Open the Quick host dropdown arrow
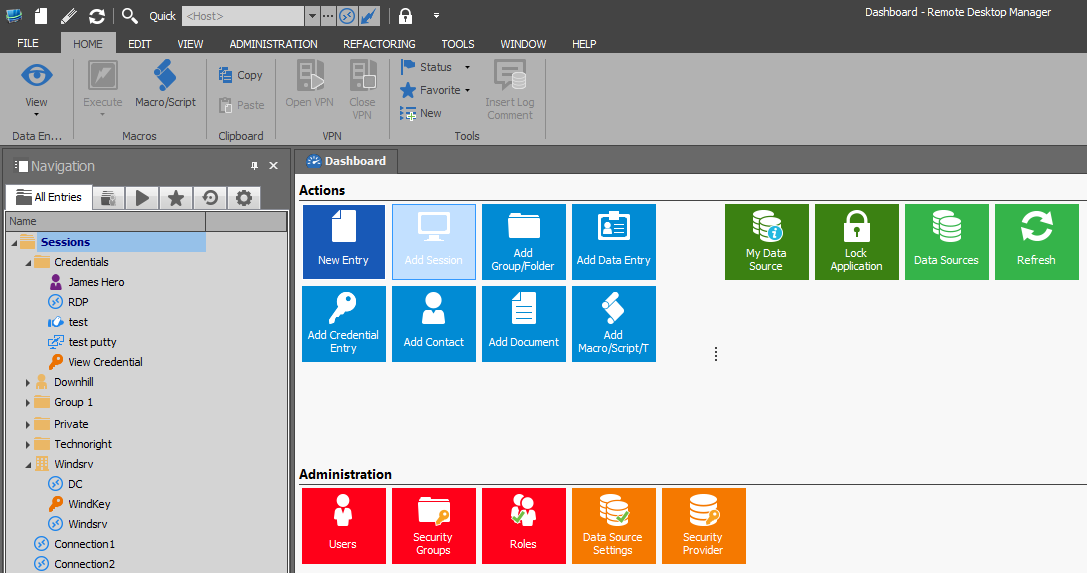 (x=312, y=15)
